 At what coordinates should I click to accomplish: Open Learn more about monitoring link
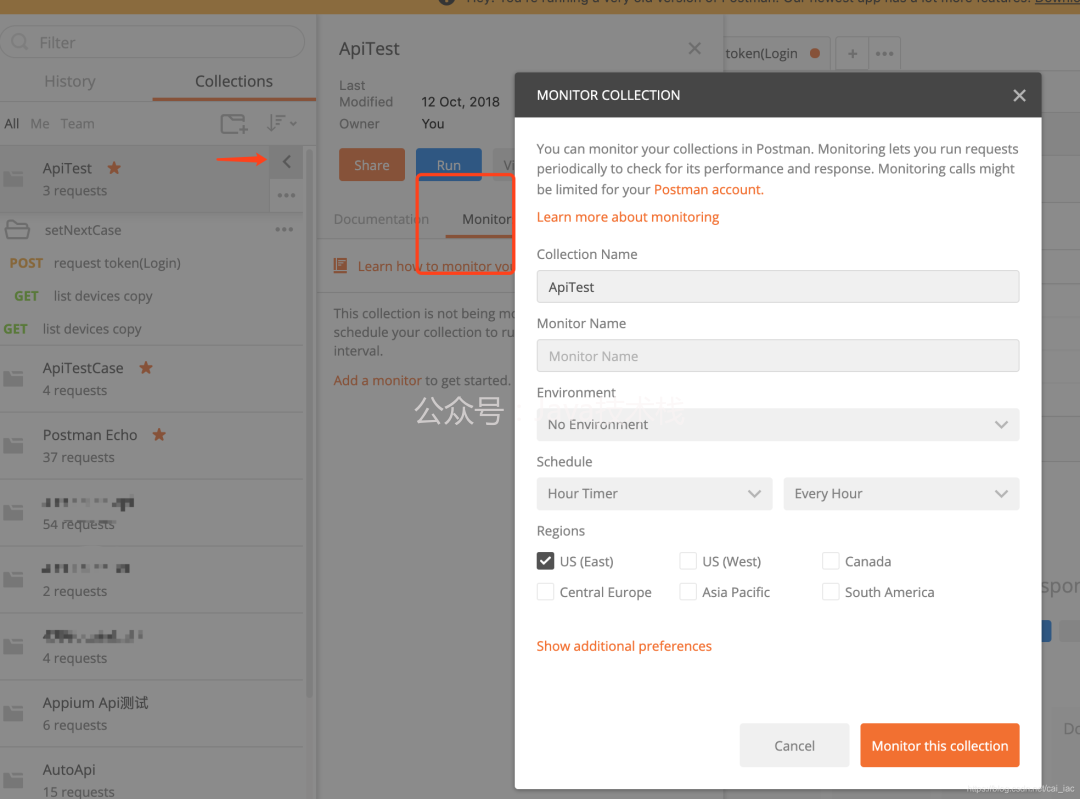pos(627,217)
